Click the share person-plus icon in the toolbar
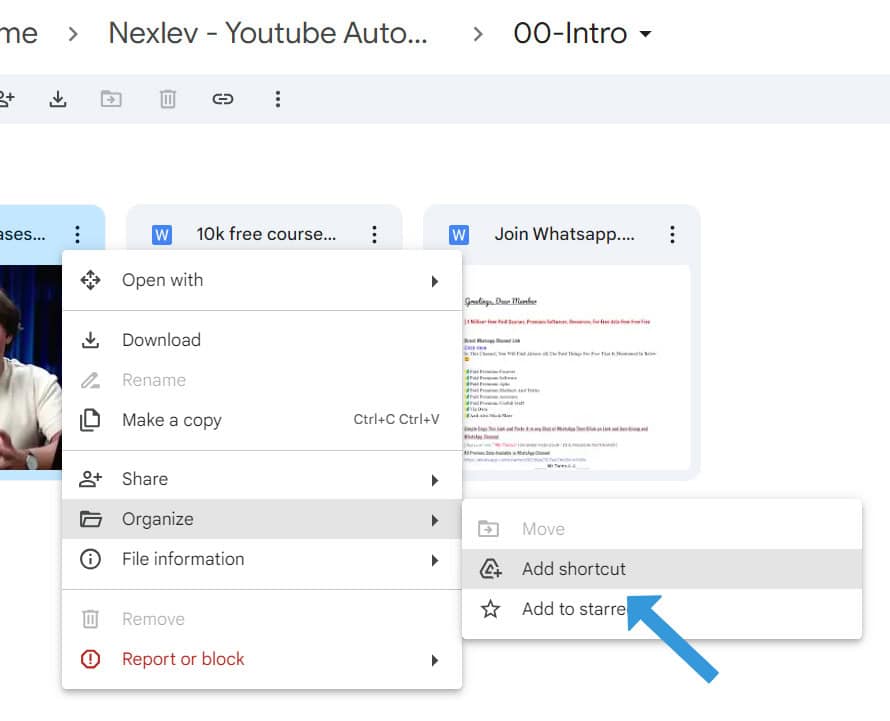 tap(6, 99)
